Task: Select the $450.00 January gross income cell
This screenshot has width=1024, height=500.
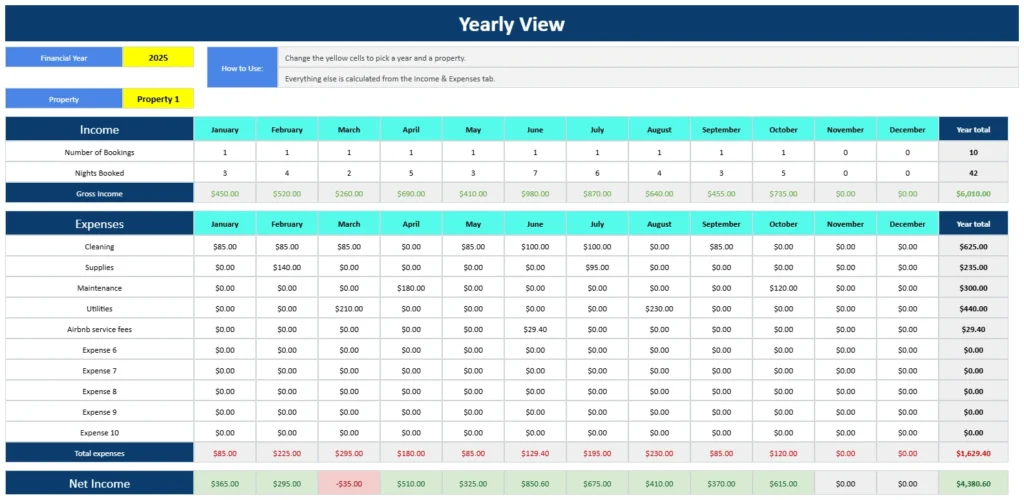Action: pyautogui.click(x=225, y=193)
